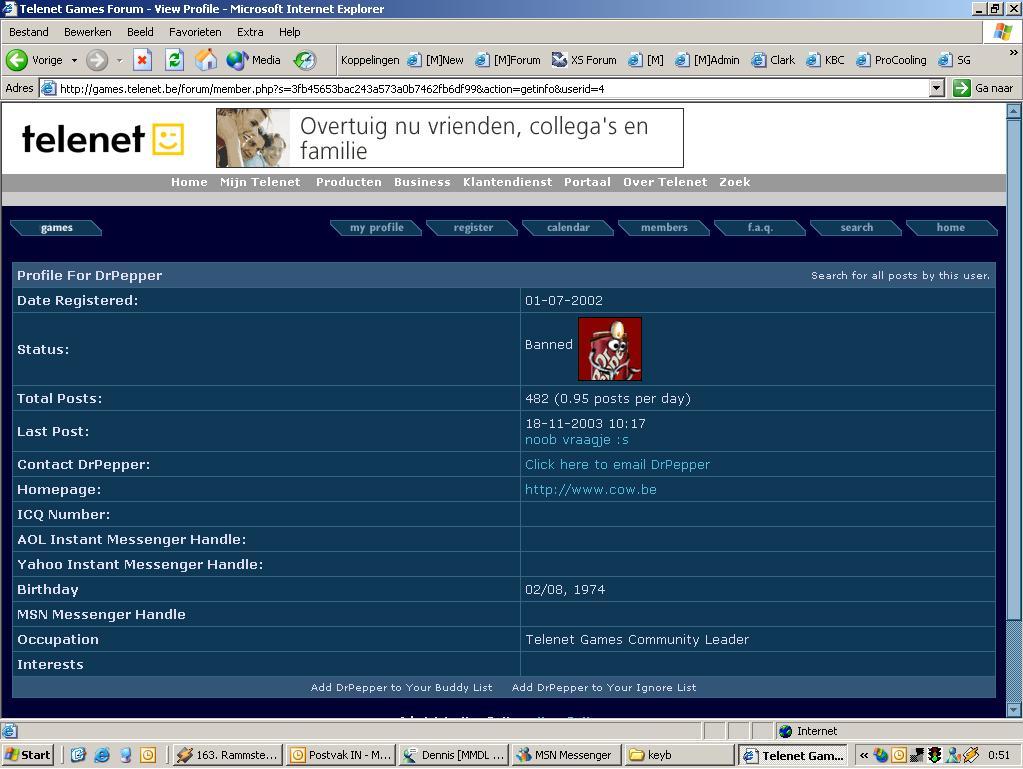The width and height of the screenshot is (1023, 769).
Task: Select the games forum tab
Action: [x=56, y=228]
